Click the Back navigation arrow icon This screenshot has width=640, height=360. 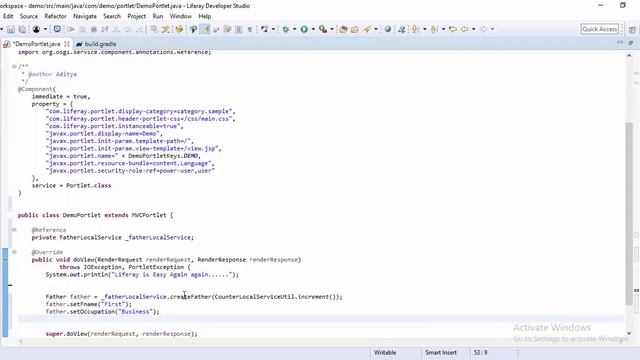[464, 29]
